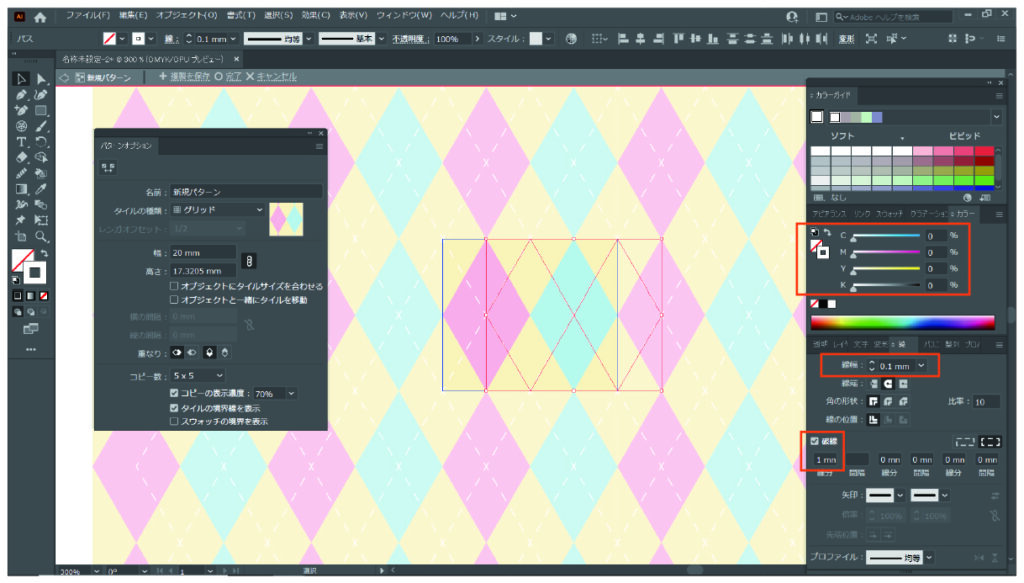Image resolution: width=1024 pixels, height=583 pixels.
Task: Select the Selection tool arrow
Action: pos(21,79)
